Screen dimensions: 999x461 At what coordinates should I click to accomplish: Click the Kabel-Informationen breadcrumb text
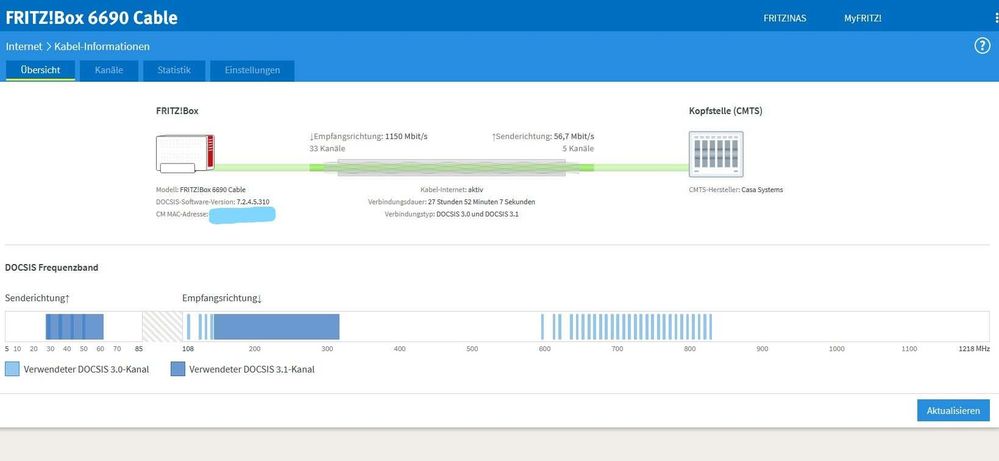(102, 46)
